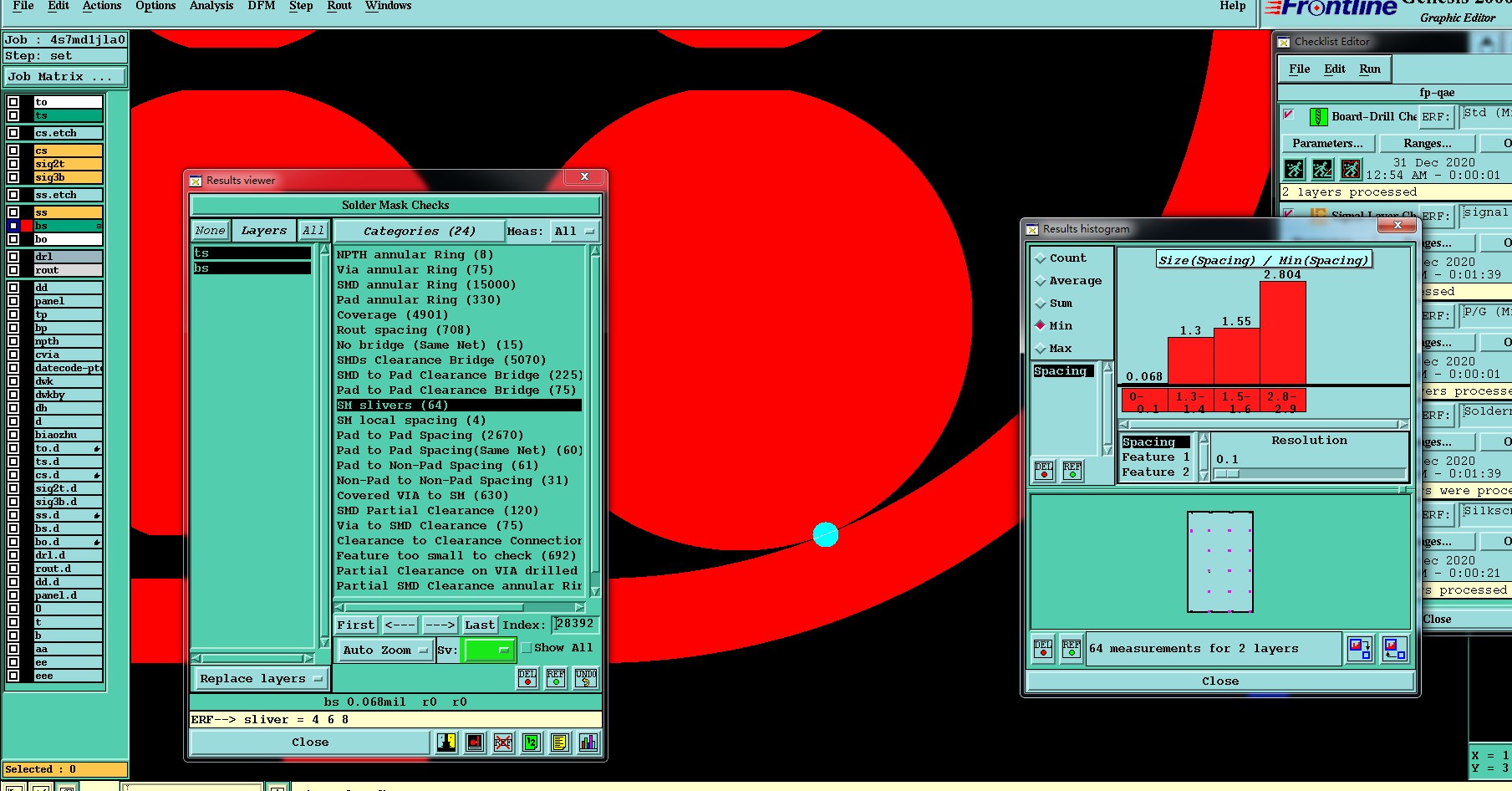This screenshot has height=791, width=1512.
Task: Click the UNDO icon in Results viewer
Action: coord(586,678)
